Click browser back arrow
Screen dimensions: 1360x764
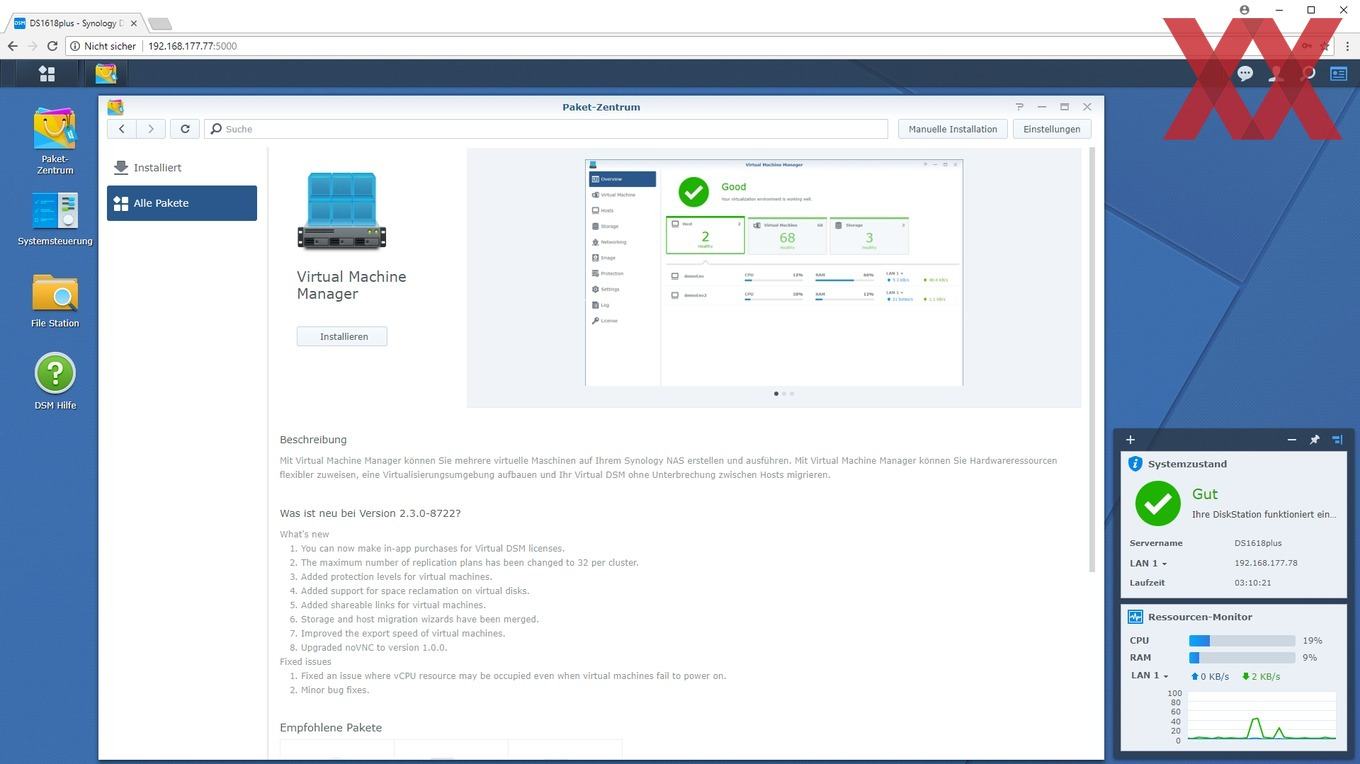click(13, 46)
